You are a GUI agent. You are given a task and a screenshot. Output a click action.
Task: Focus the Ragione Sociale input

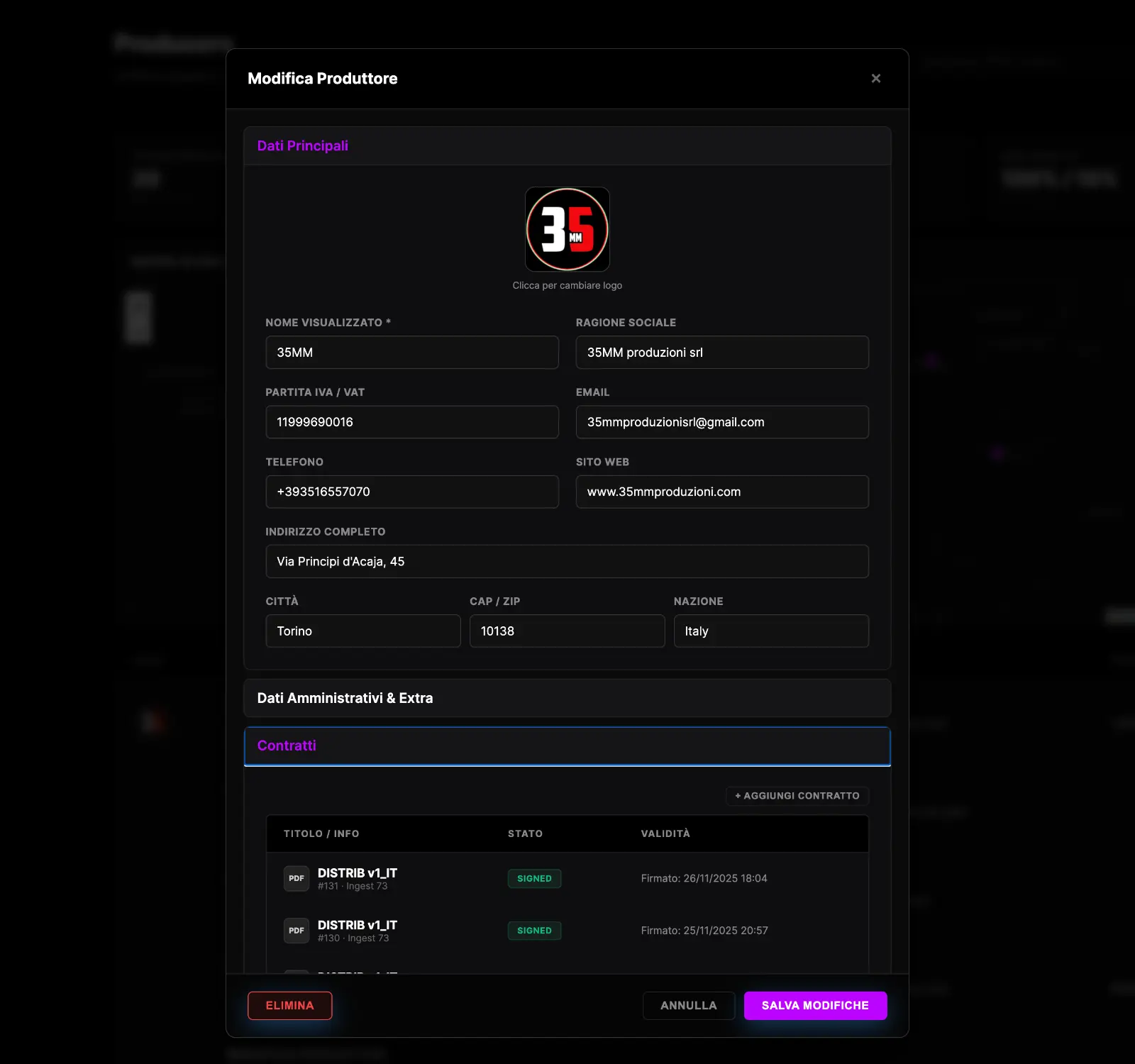[721, 353]
